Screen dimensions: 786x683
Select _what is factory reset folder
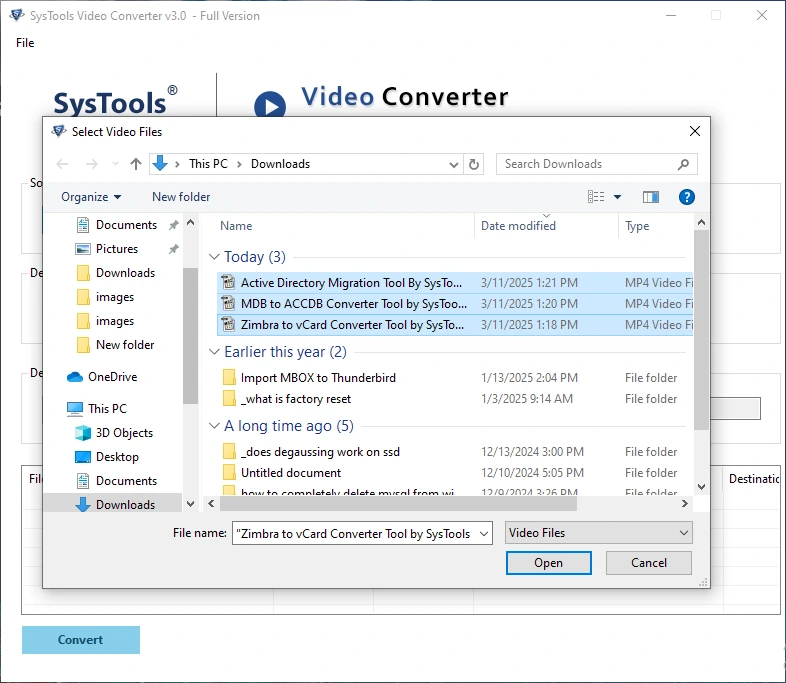(x=296, y=399)
